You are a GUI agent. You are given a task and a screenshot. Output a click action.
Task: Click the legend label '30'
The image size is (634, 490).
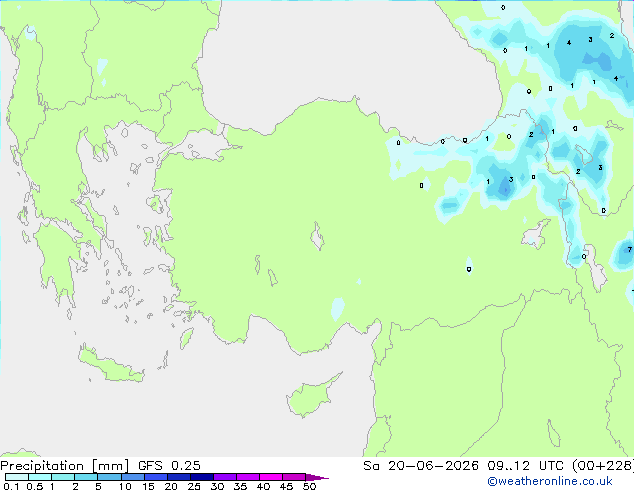pyautogui.click(x=217, y=486)
